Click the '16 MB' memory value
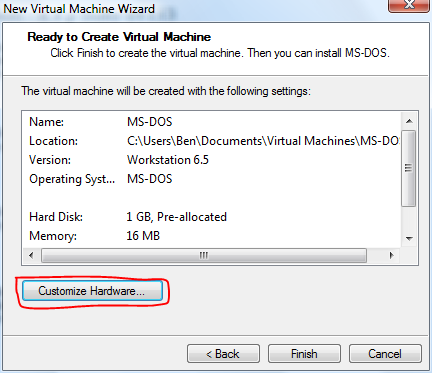This screenshot has height=373, width=432. click(x=143, y=236)
